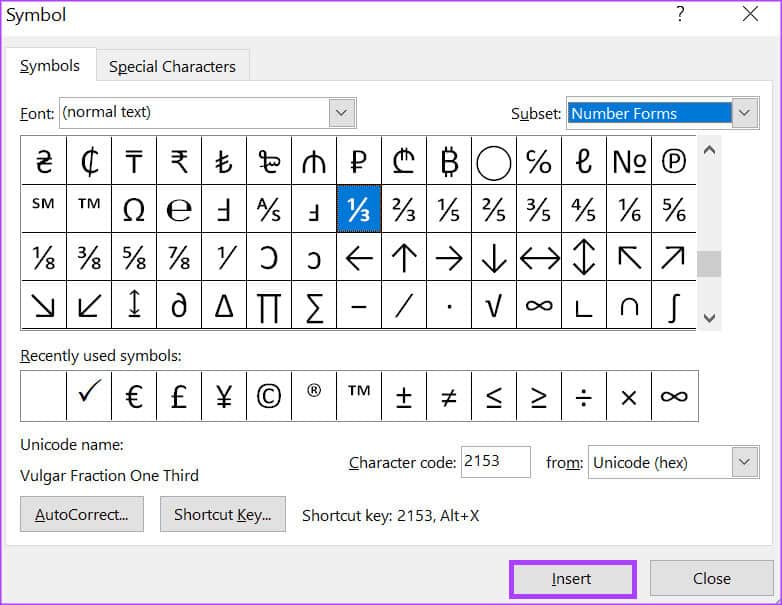Click the Numero № sign
The image size is (782, 605).
point(629,161)
